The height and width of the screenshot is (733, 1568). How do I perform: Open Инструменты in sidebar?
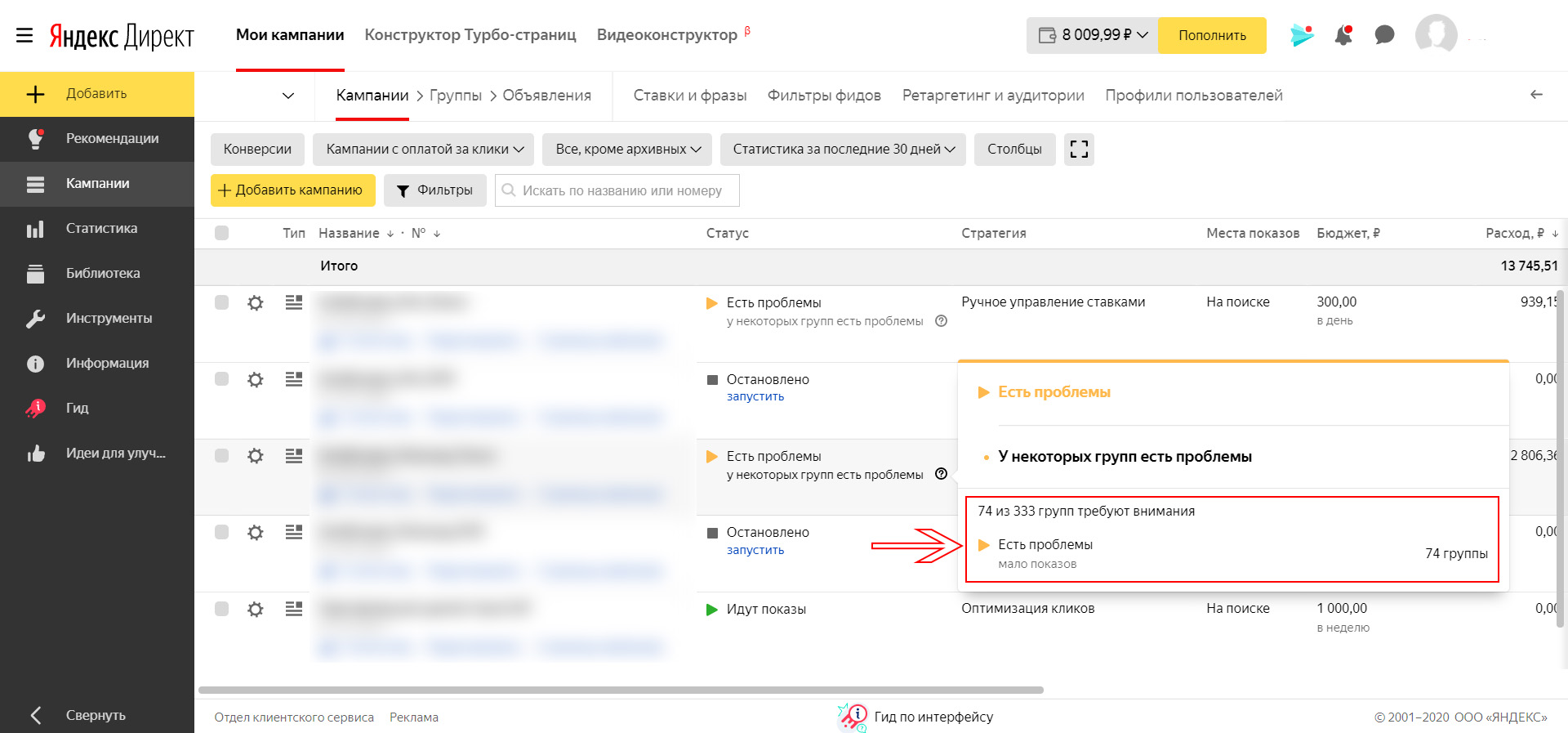97,319
